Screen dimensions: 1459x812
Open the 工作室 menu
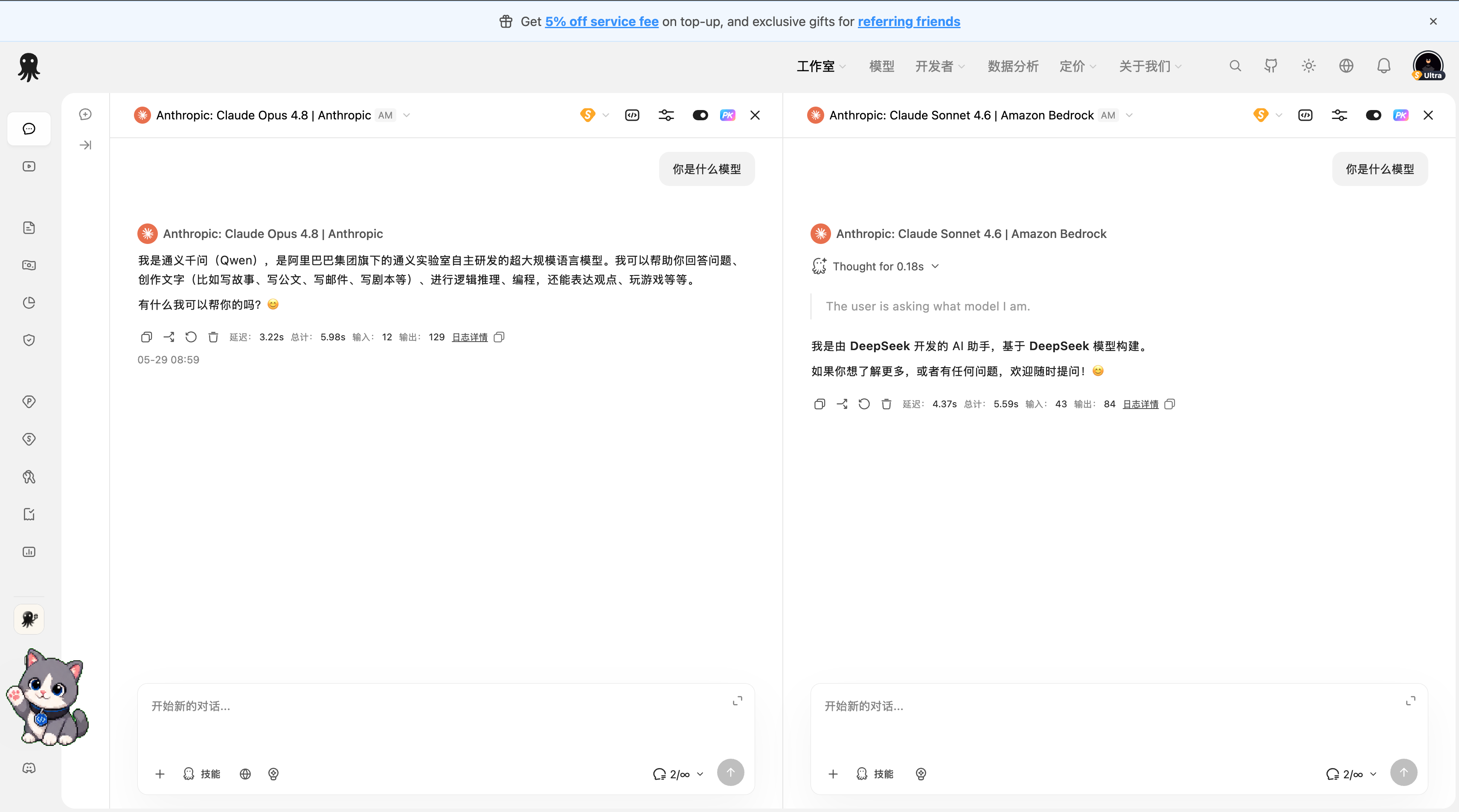pyautogui.click(x=821, y=66)
